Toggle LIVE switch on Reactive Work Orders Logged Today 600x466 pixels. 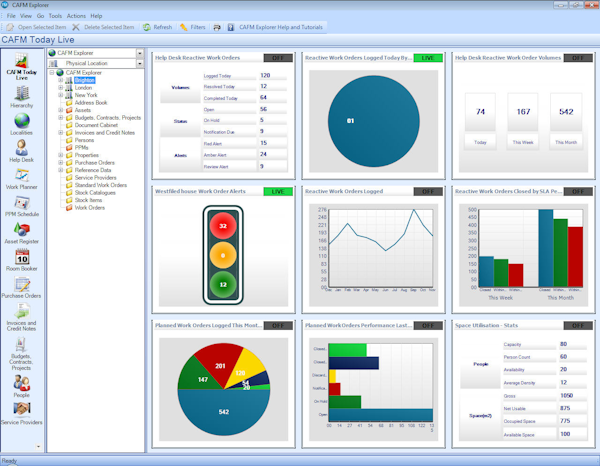(x=428, y=58)
